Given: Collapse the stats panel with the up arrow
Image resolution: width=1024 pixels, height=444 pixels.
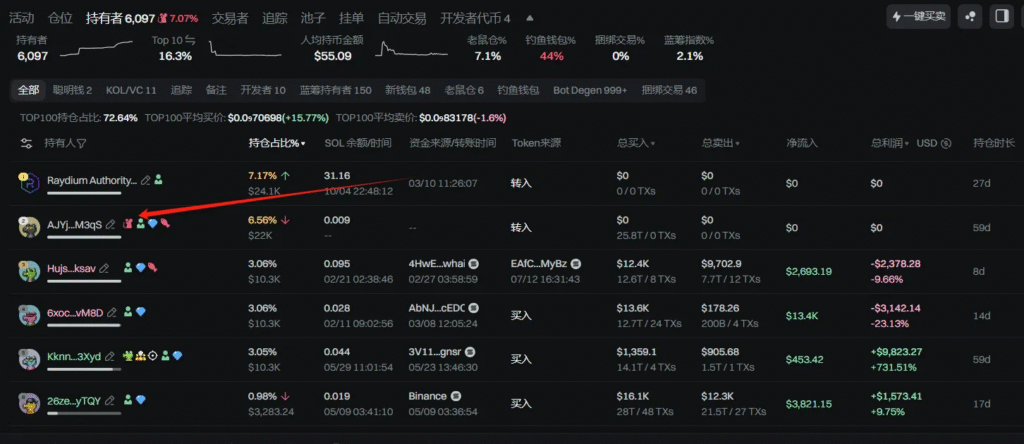Looking at the screenshot, I should [529, 18].
